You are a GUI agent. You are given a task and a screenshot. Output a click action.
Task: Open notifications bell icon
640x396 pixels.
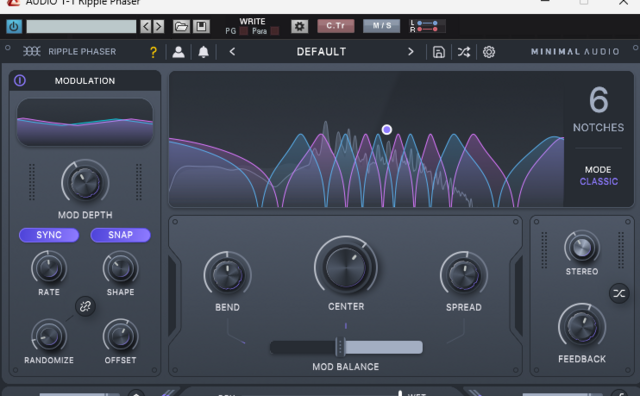tap(203, 52)
